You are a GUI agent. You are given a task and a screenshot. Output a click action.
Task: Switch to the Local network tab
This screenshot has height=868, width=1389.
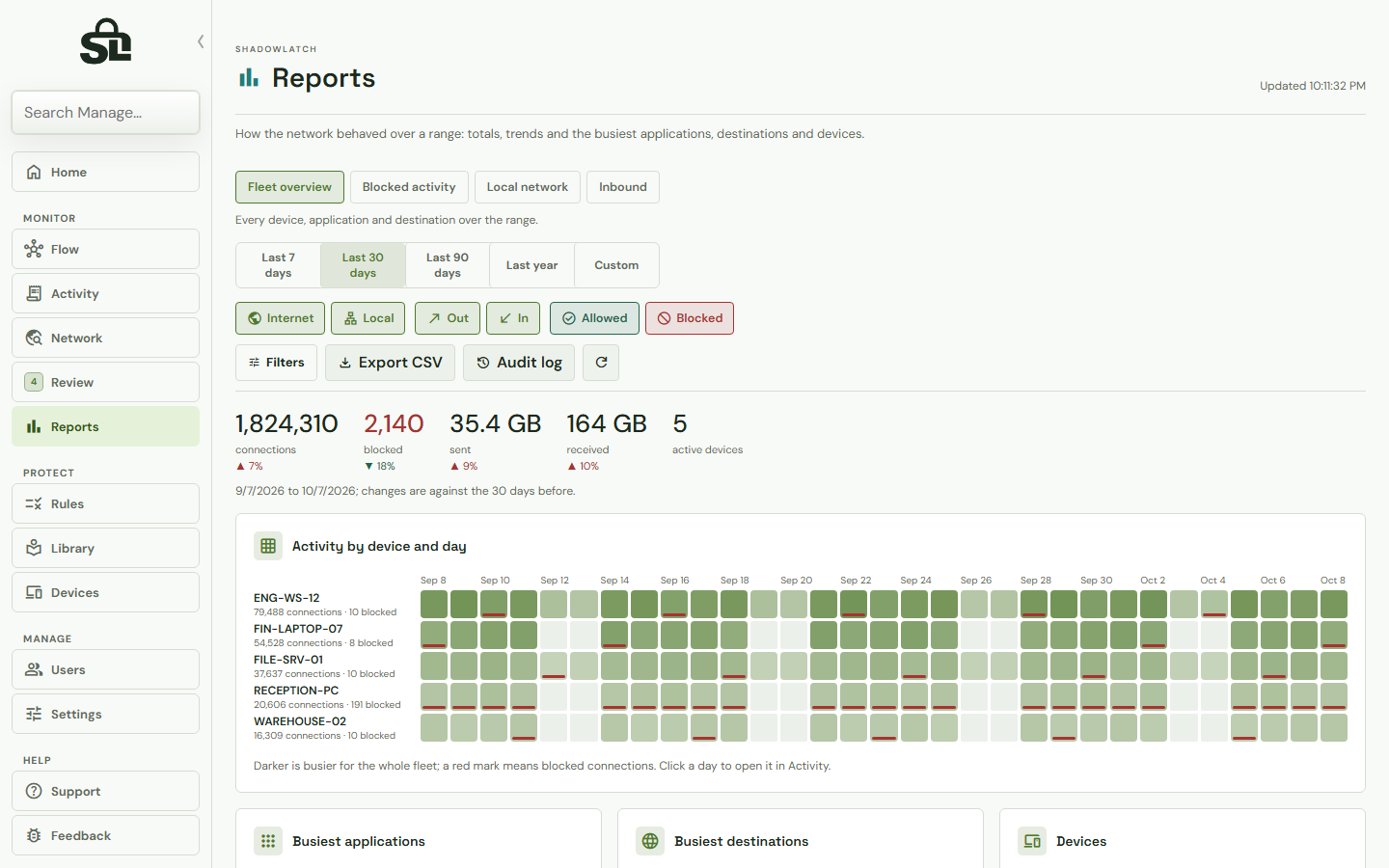point(528,187)
